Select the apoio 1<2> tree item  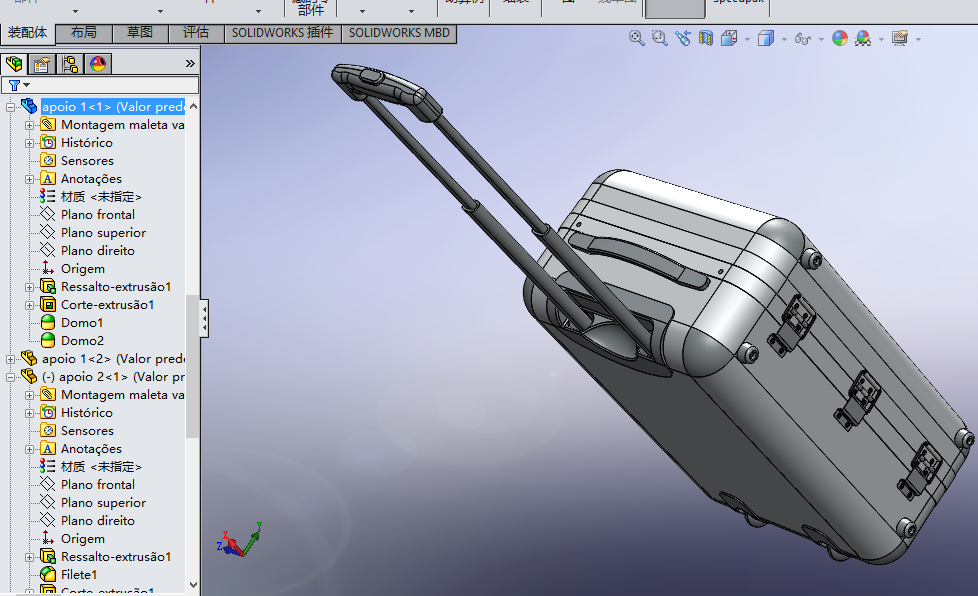click(x=113, y=359)
